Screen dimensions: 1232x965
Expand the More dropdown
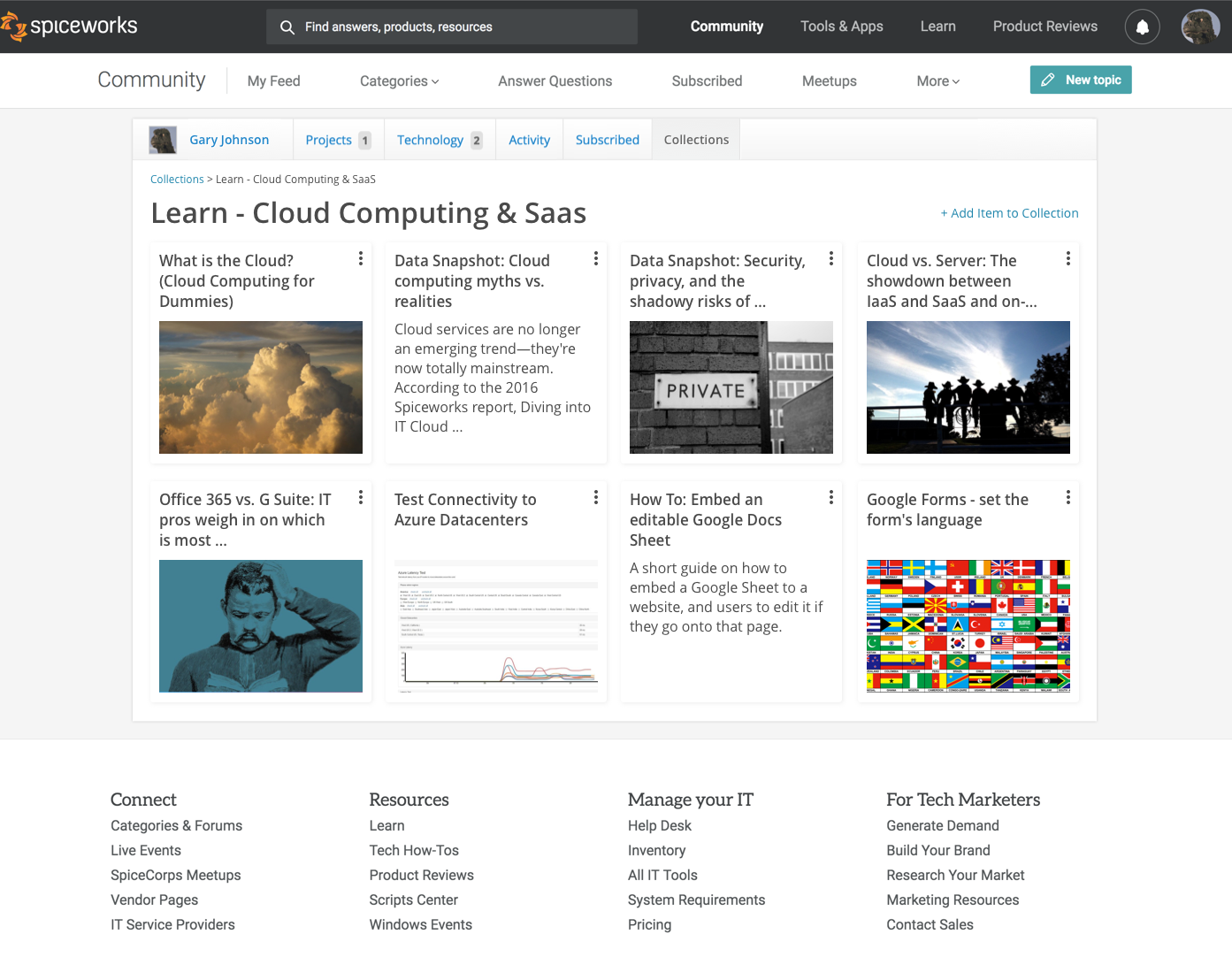pos(937,80)
